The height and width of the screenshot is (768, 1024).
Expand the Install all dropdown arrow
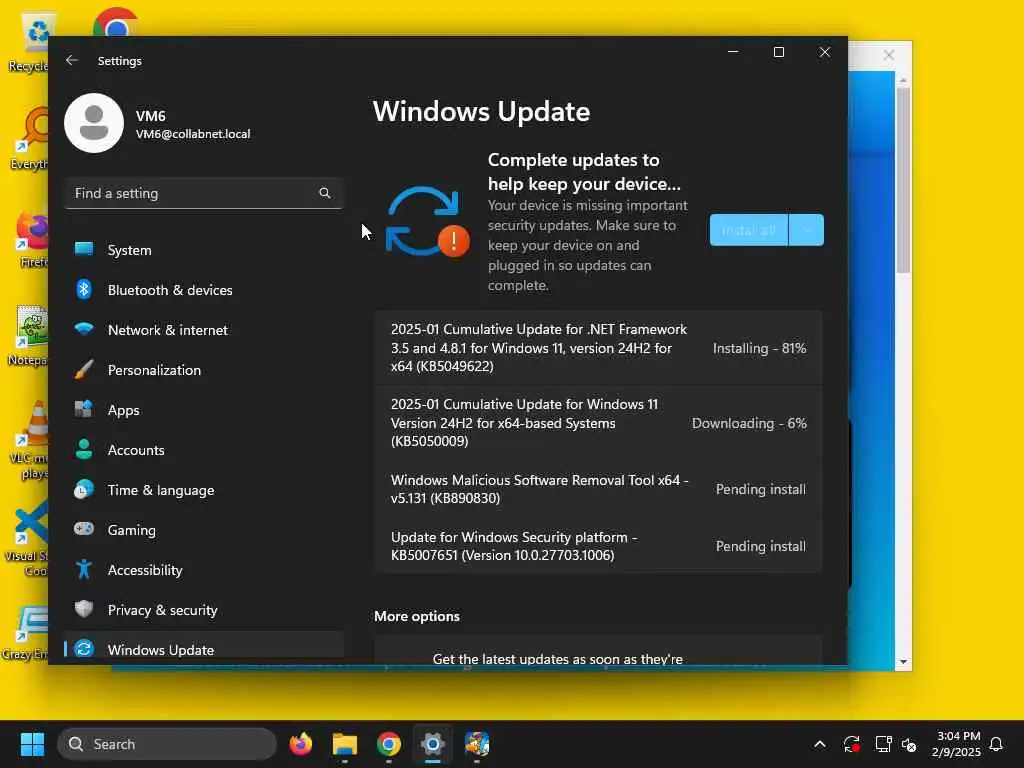pos(807,230)
